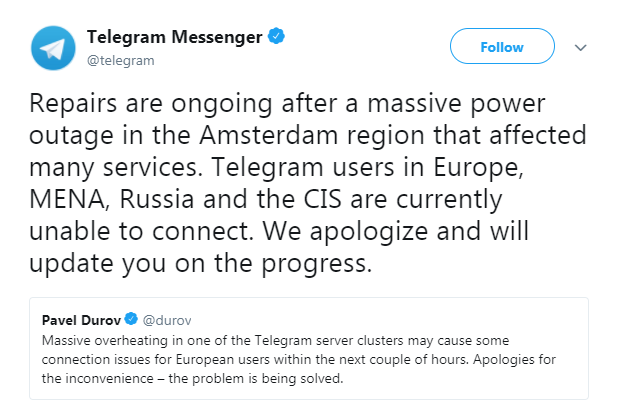Click the verified badge next to Pavel Durov
This screenshot has width=627, height=407.
[129, 320]
